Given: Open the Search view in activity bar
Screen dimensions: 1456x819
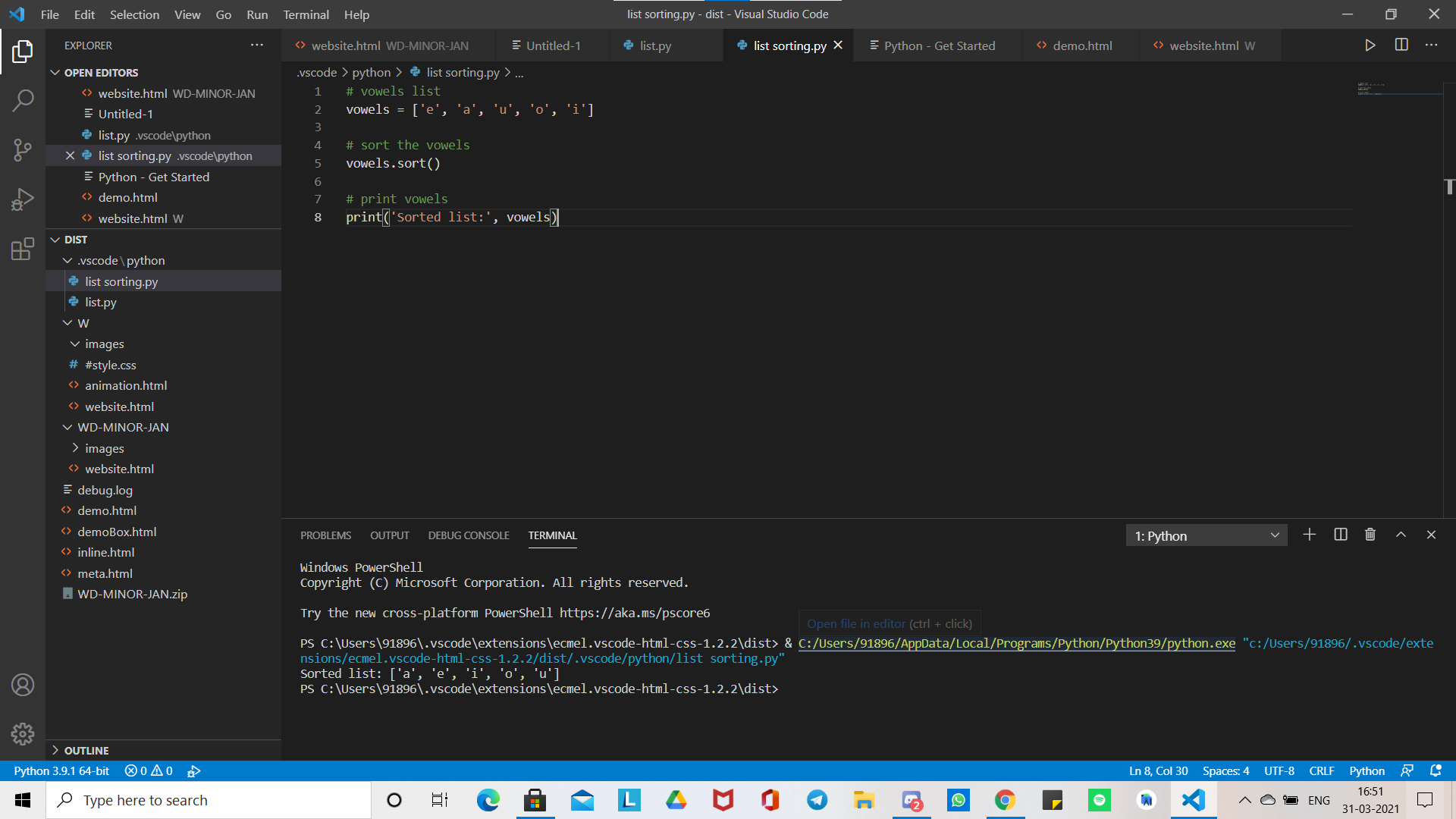Looking at the screenshot, I should tap(23, 100).
